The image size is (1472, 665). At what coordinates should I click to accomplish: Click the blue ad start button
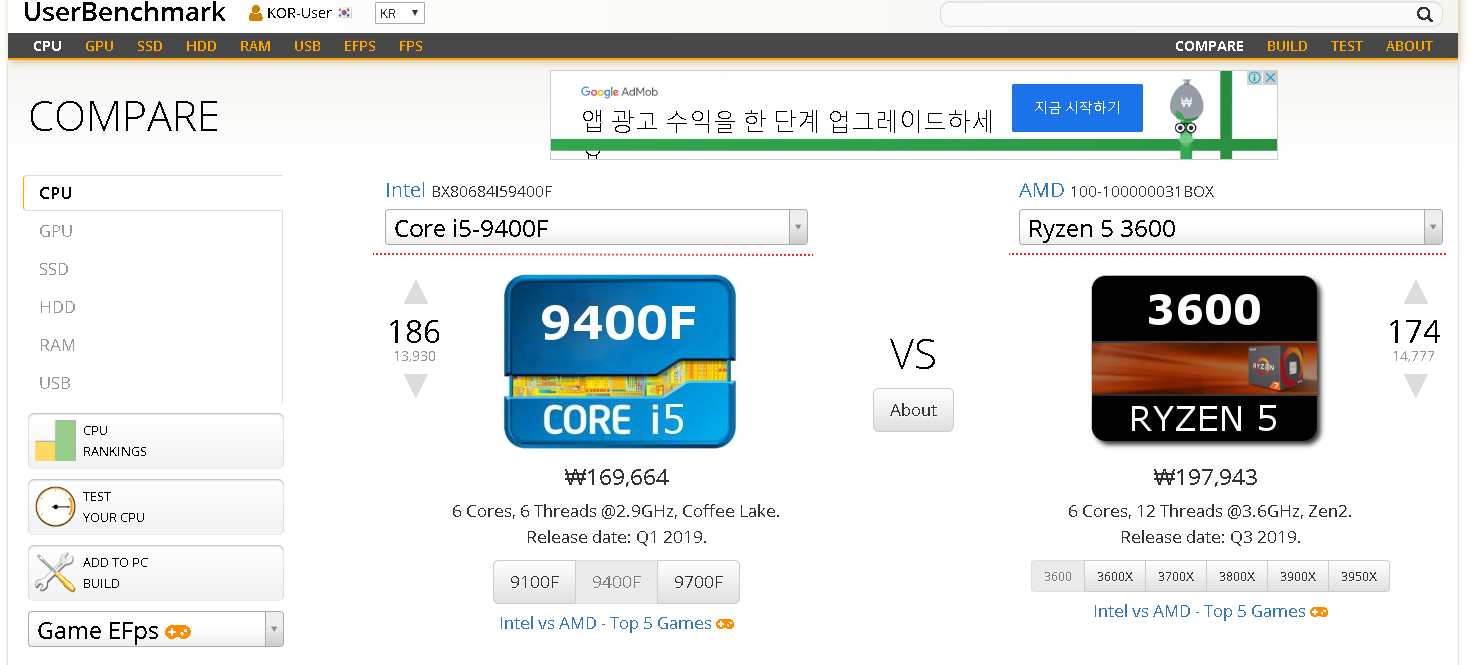pyautogui.click(x=1077, y=107)
